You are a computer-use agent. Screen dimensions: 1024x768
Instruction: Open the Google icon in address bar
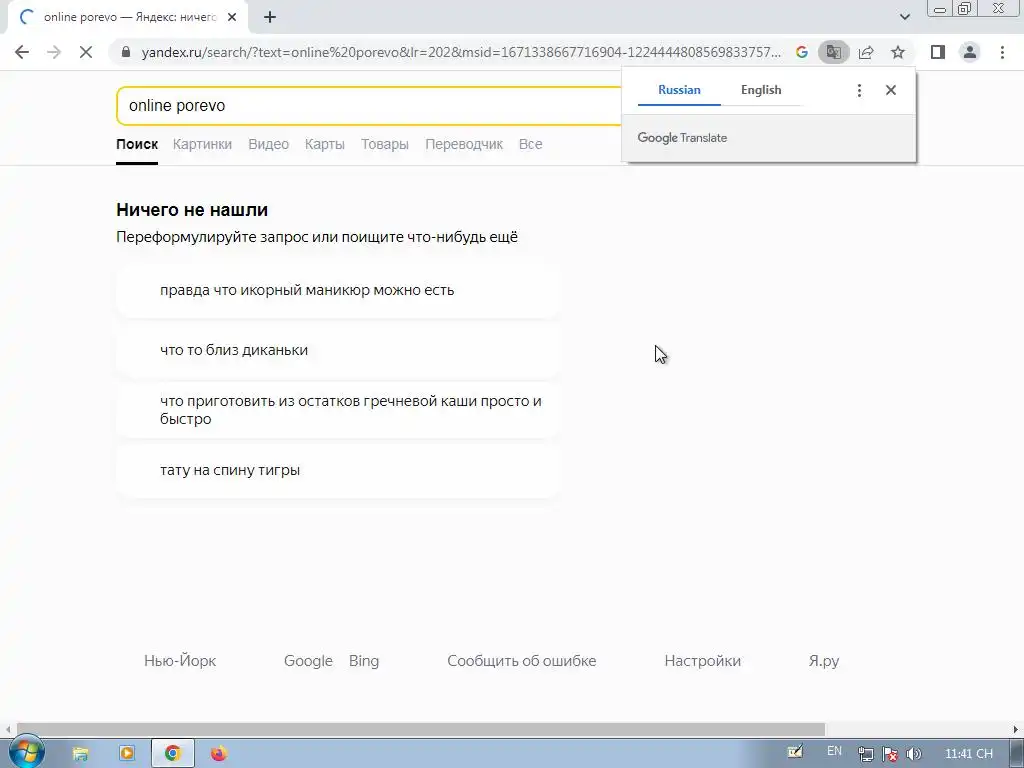(x=802, y=52)
